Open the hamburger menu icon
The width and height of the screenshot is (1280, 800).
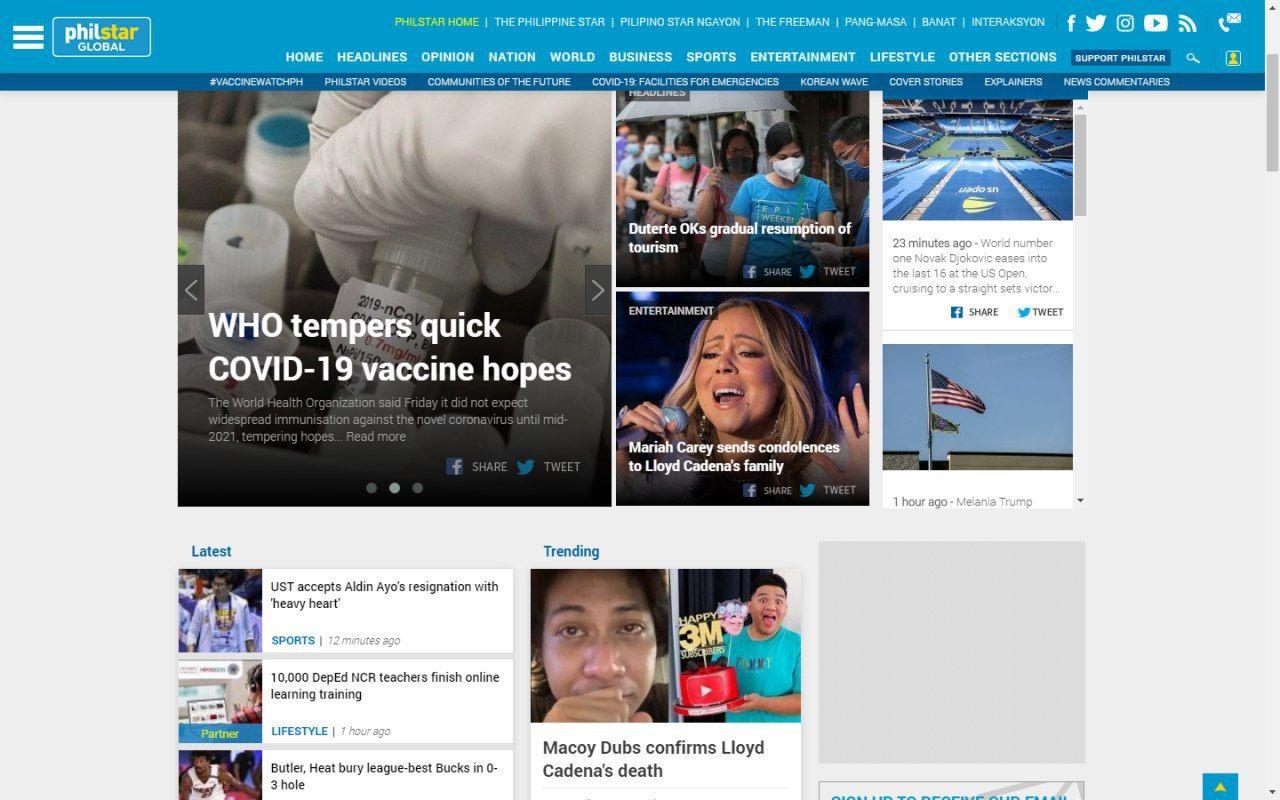pyautogui.click(x=28, y=37)
